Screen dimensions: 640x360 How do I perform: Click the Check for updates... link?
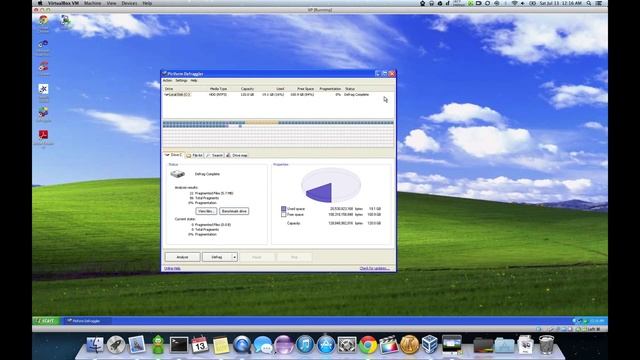click(x=374, y=268)
